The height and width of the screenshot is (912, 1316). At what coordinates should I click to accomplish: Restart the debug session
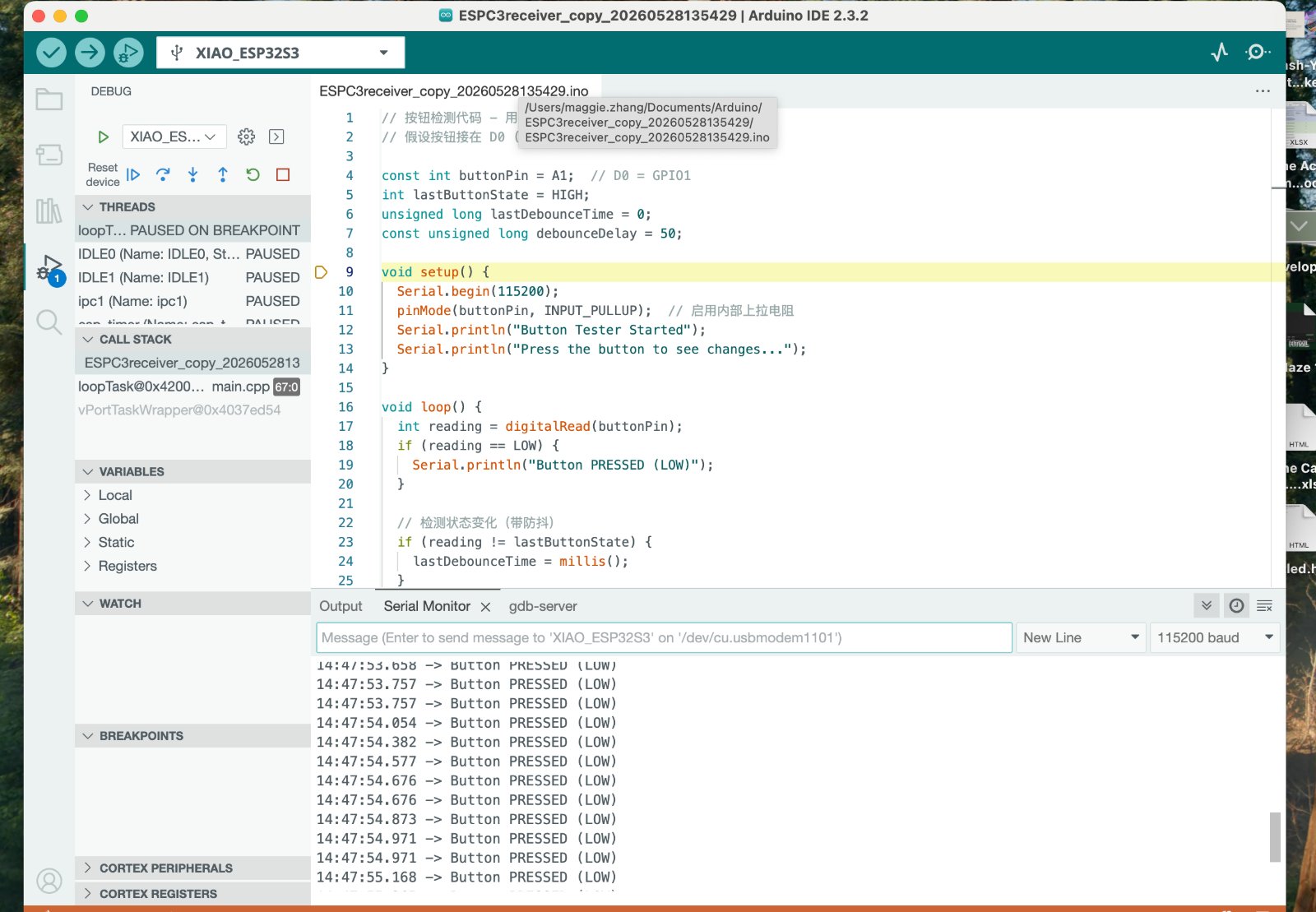pos(253,174)
